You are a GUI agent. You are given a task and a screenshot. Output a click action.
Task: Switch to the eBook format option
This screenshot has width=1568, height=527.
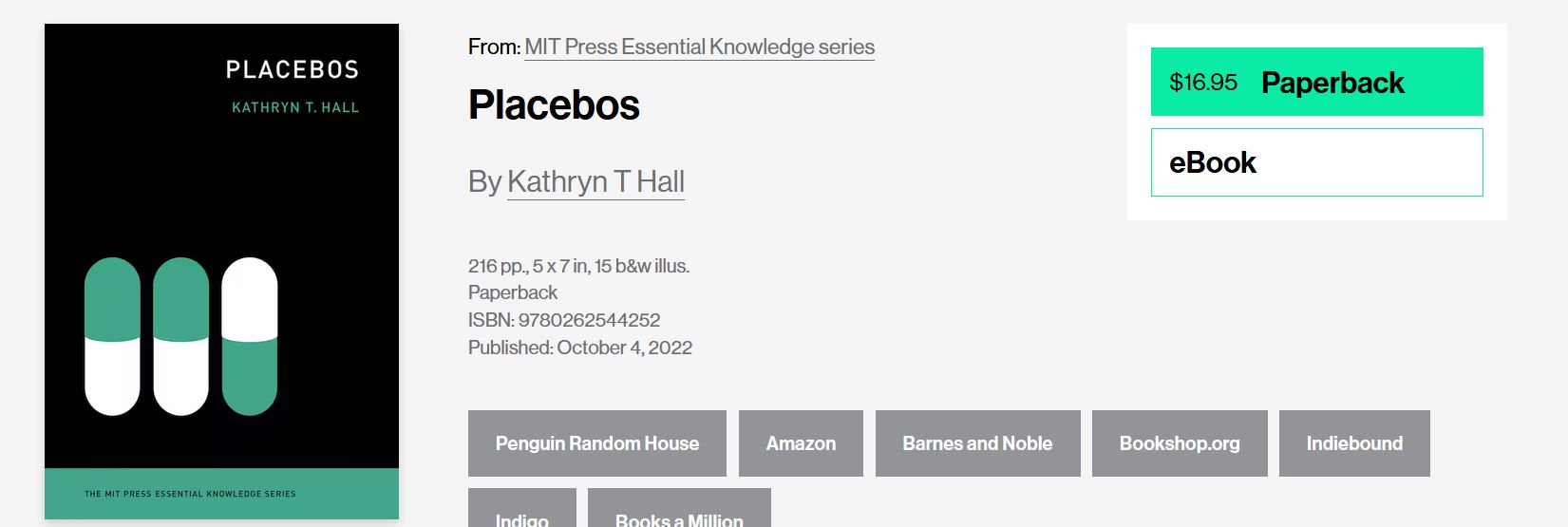pos(1316,162)
